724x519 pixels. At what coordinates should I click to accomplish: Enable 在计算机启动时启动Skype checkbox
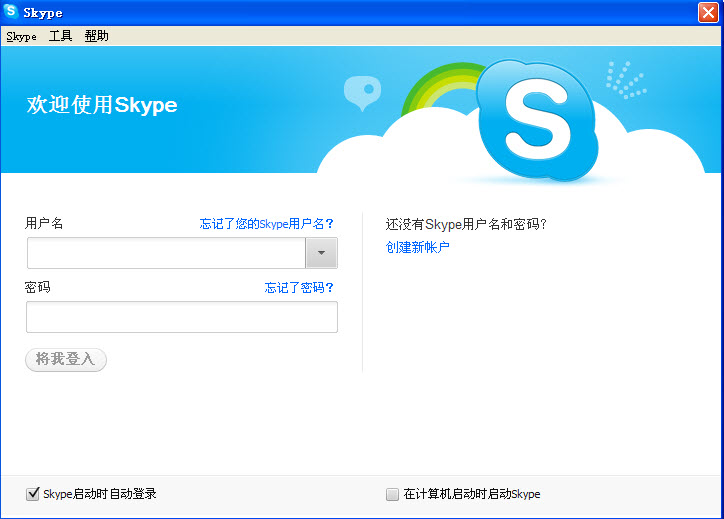pos(392,494)
